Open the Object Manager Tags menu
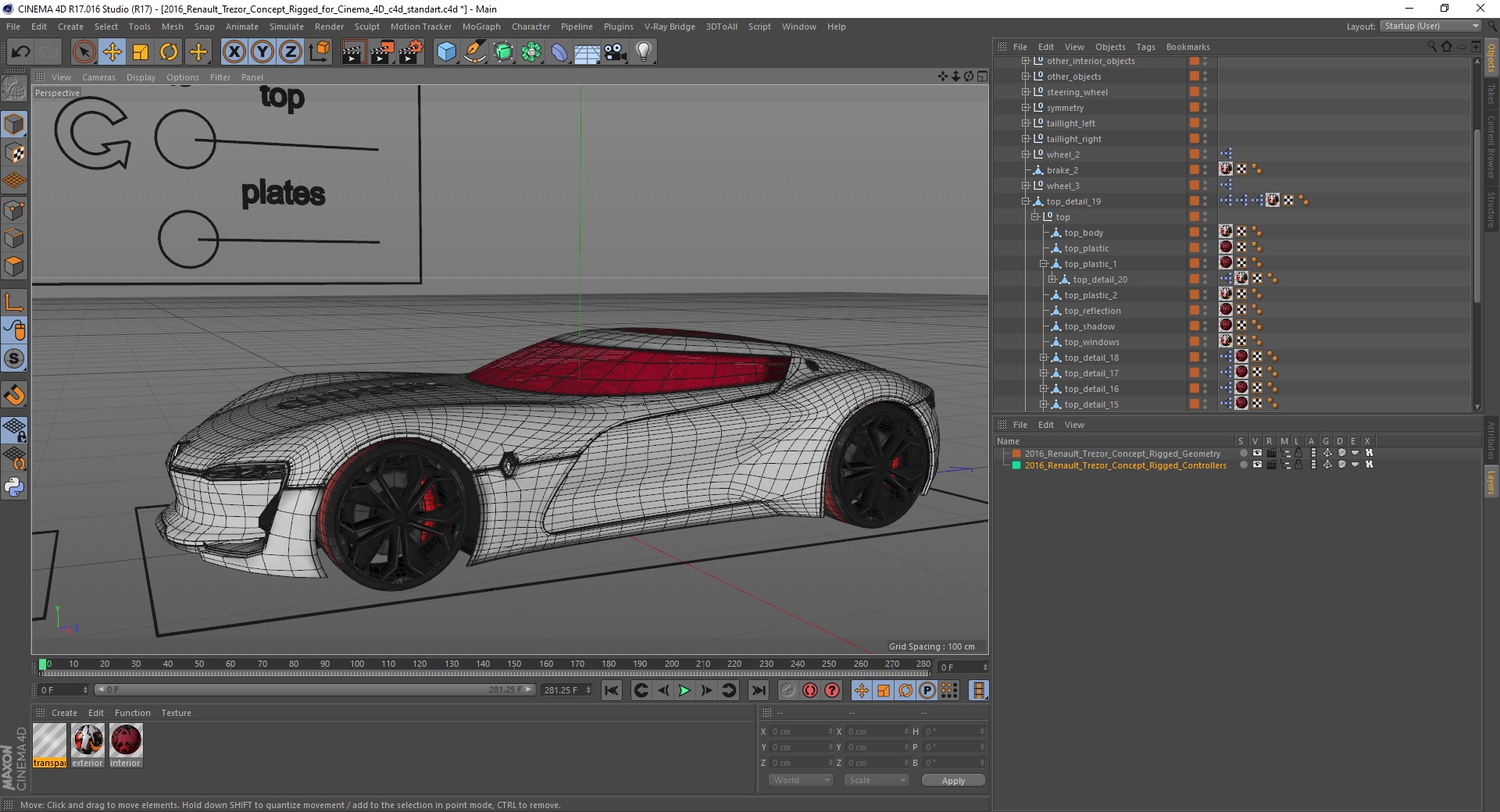This screenshot has height=812, width=1500. pos(1145,47)
